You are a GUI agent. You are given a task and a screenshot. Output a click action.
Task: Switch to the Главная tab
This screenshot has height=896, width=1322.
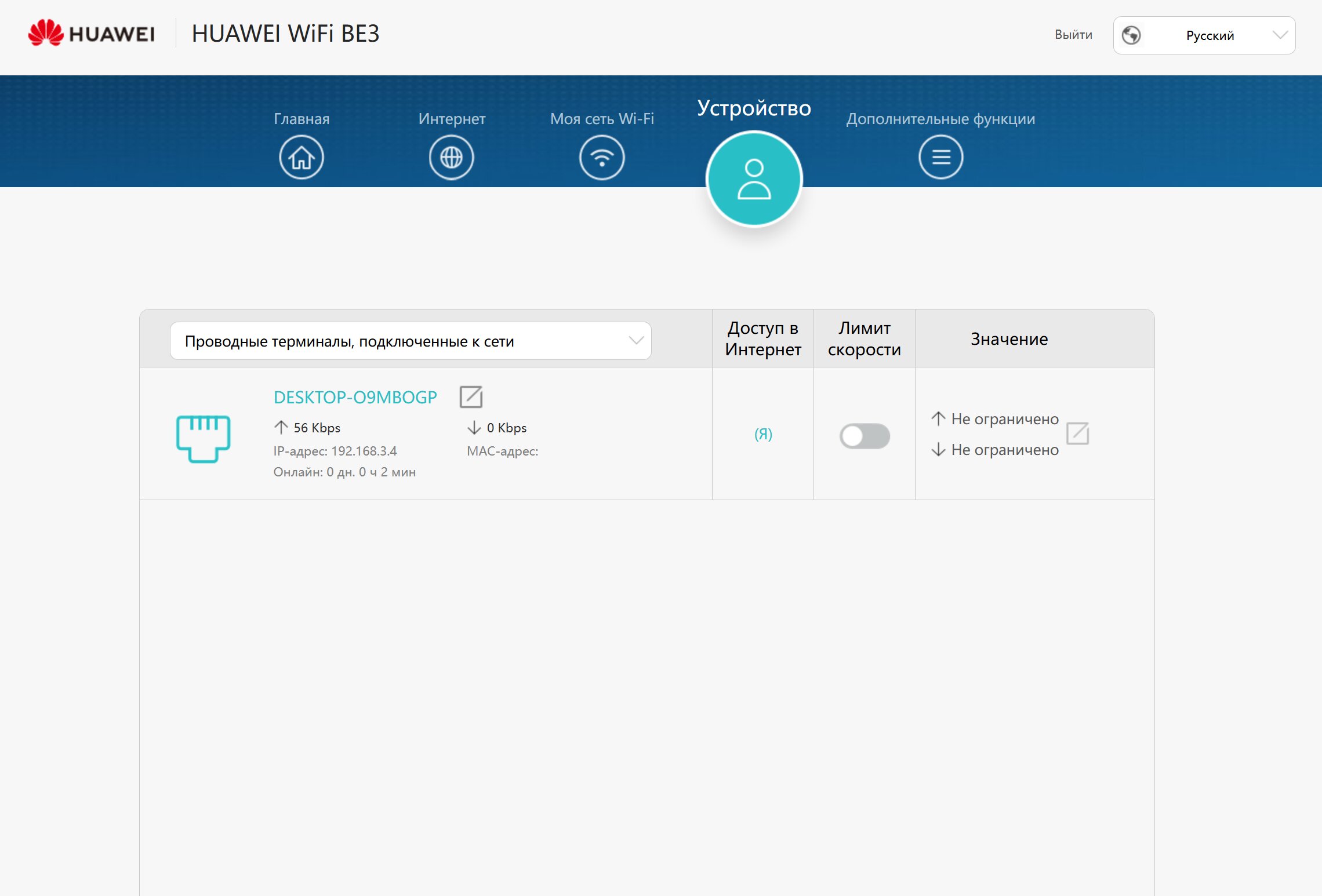[x=302, y=119]
